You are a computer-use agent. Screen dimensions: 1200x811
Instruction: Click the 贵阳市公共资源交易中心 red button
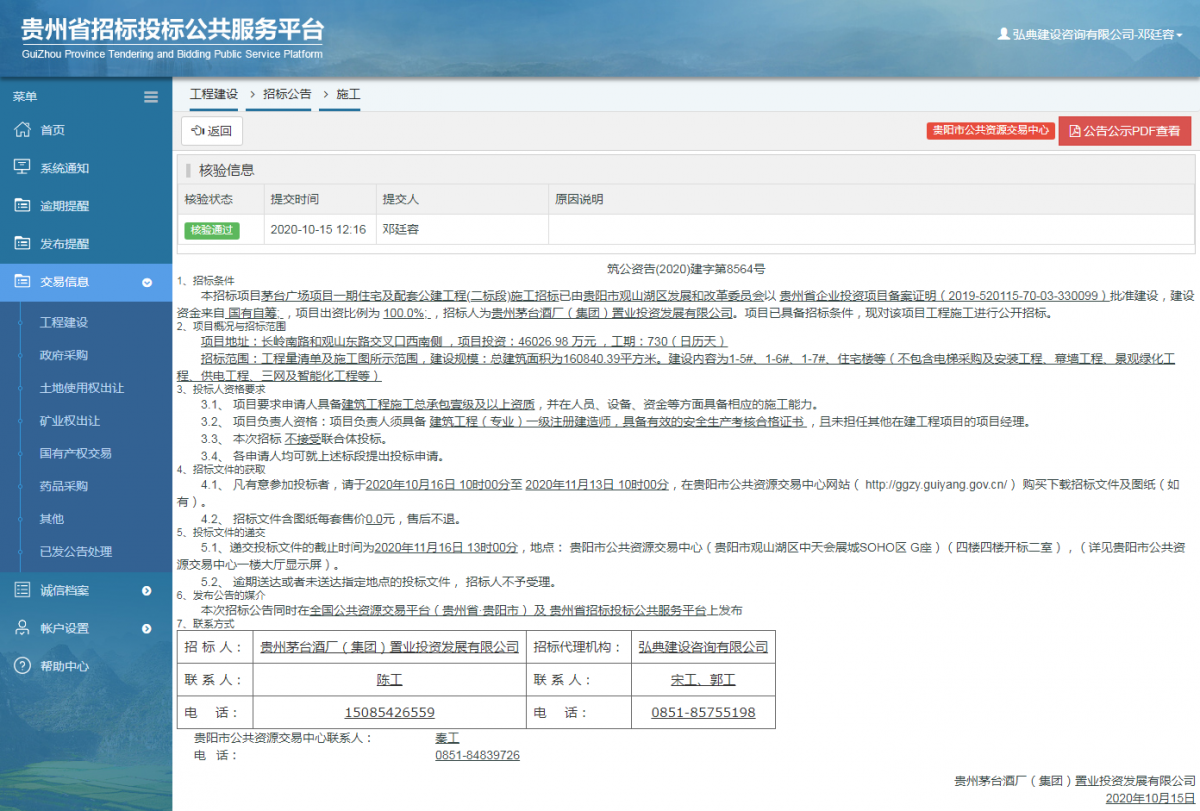click(x=990, y=130)
